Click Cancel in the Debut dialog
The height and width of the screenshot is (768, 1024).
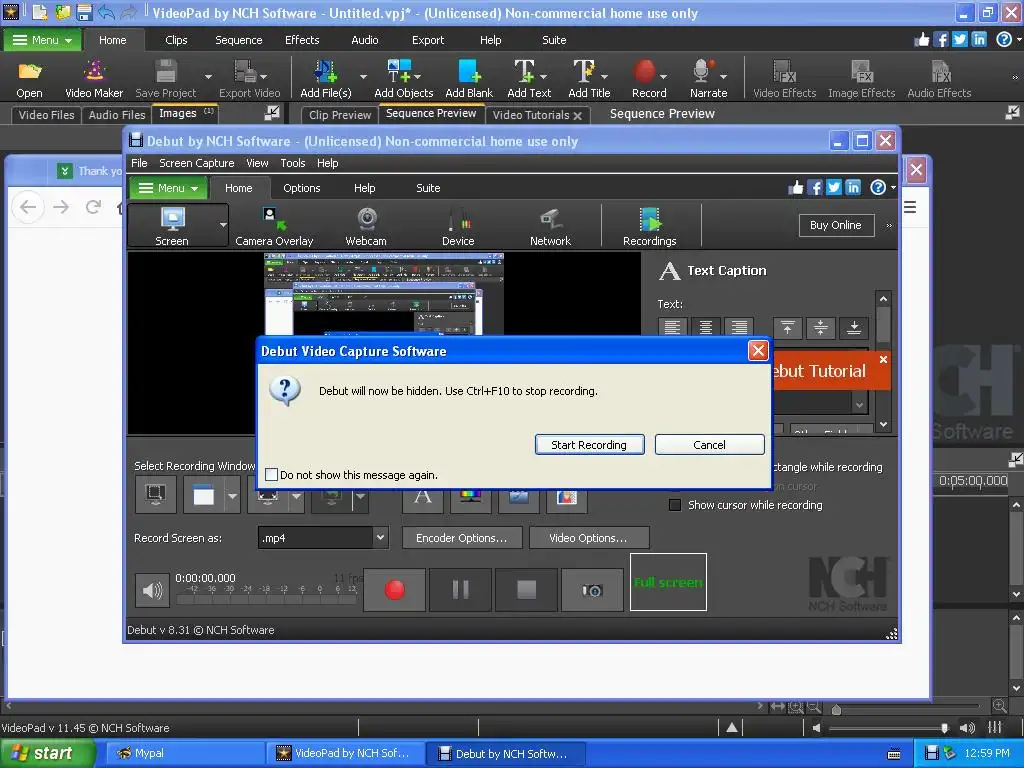click(x=709, y=445)
